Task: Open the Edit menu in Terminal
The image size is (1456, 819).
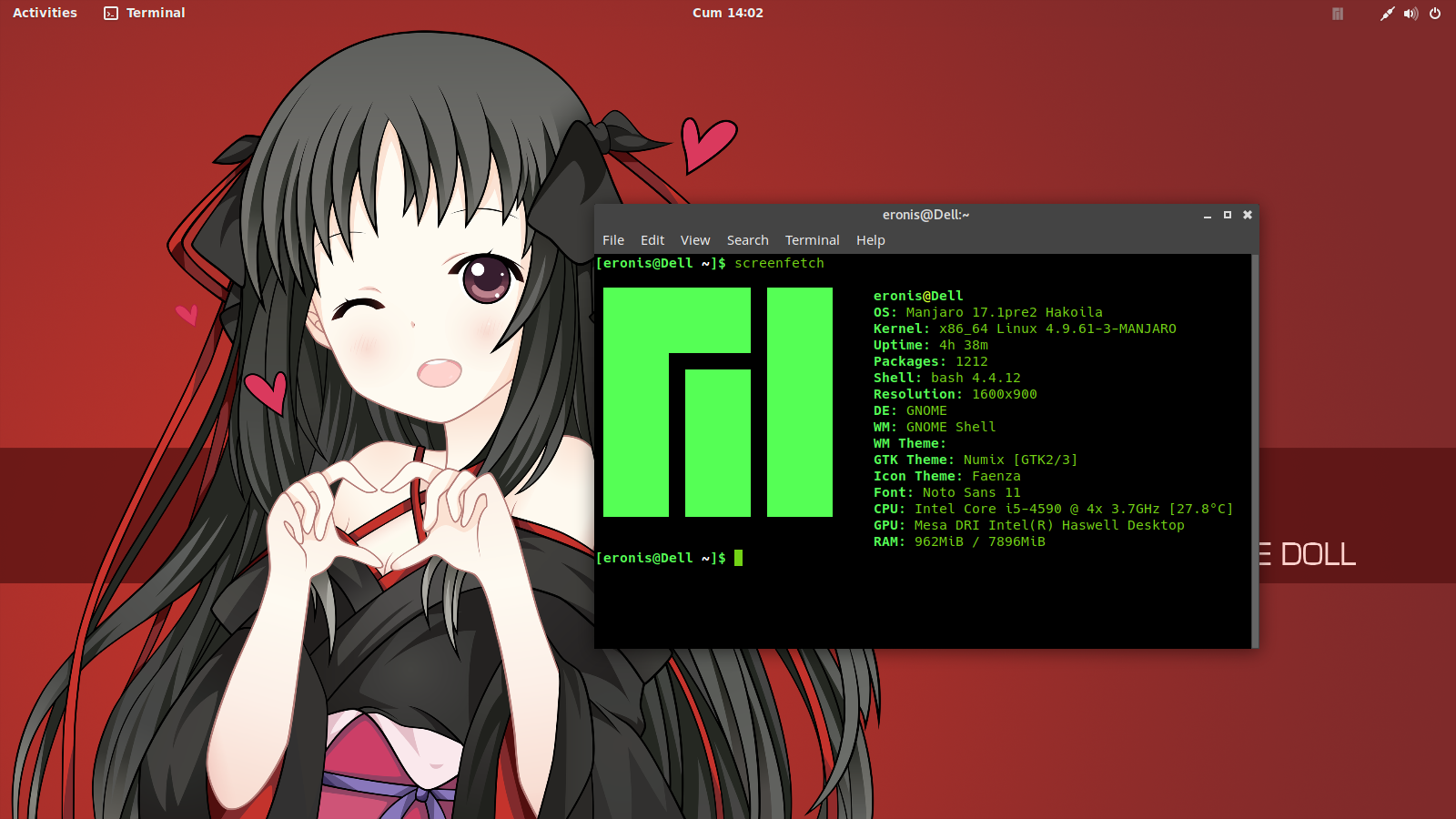Action: pyautogui.click(x=652, y=240)
